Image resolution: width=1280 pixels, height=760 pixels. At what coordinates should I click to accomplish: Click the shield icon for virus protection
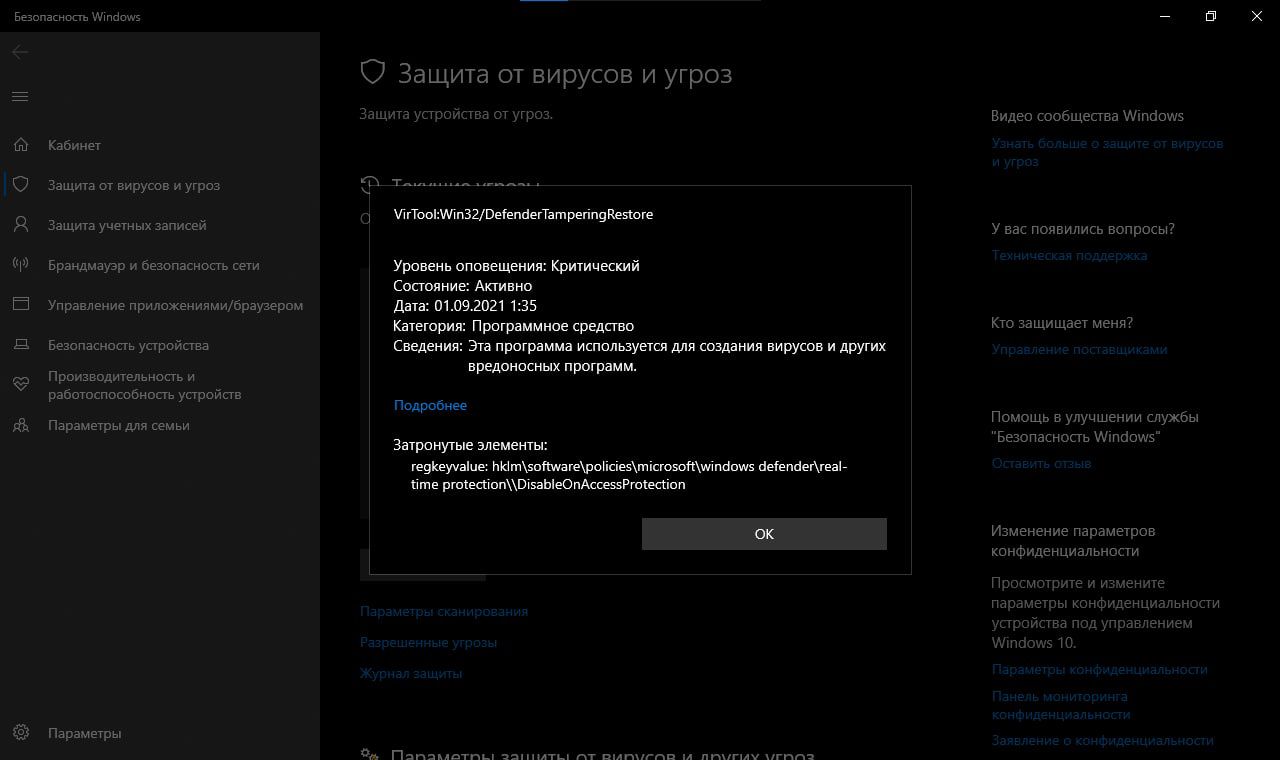click(21, 185)
